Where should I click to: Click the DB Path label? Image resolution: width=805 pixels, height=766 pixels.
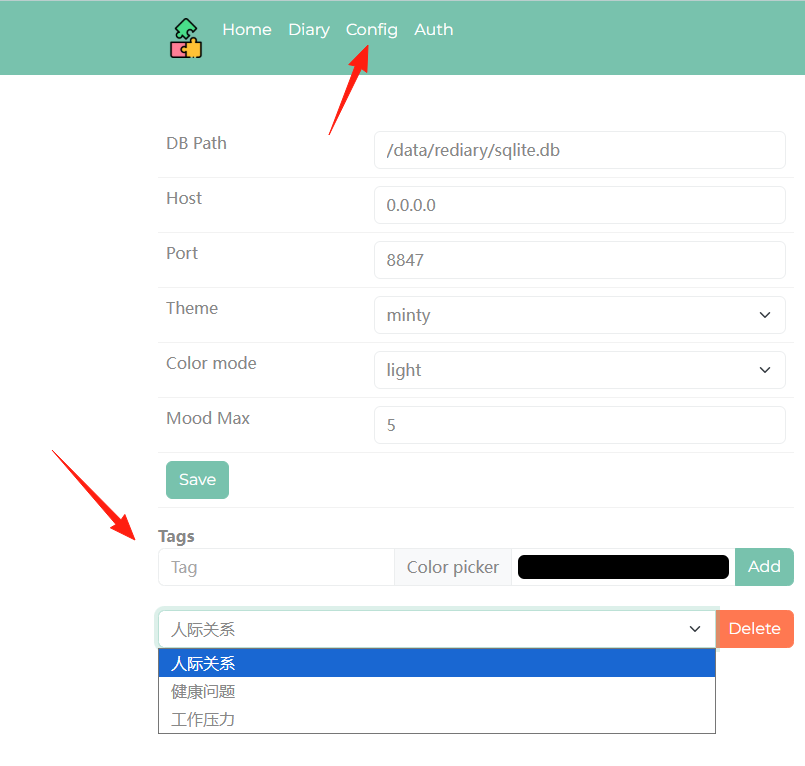196,143
